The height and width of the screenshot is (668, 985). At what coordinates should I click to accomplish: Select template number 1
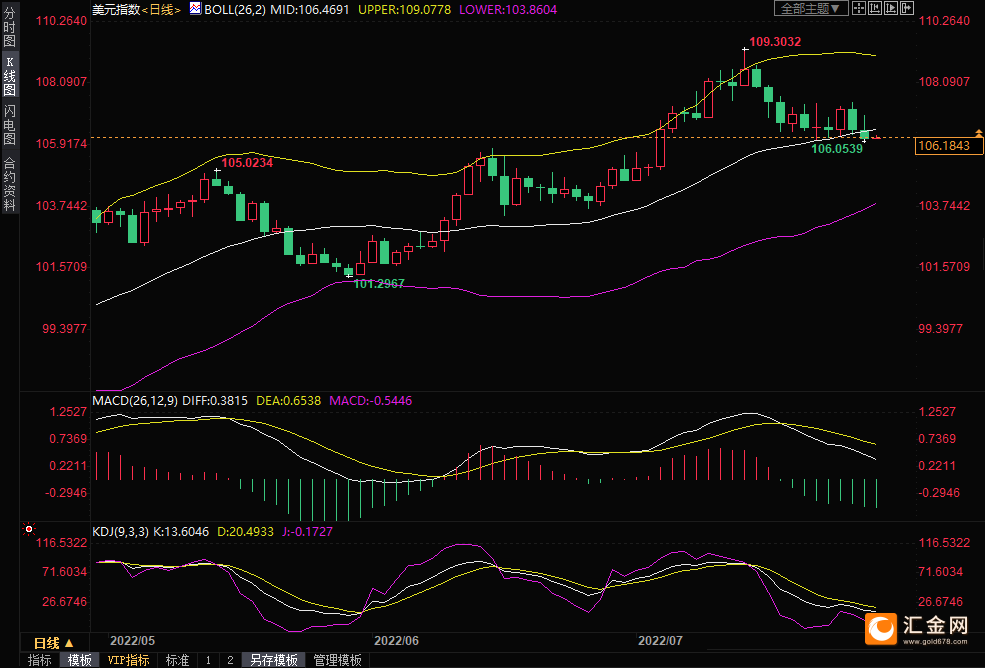coord(208,660)
